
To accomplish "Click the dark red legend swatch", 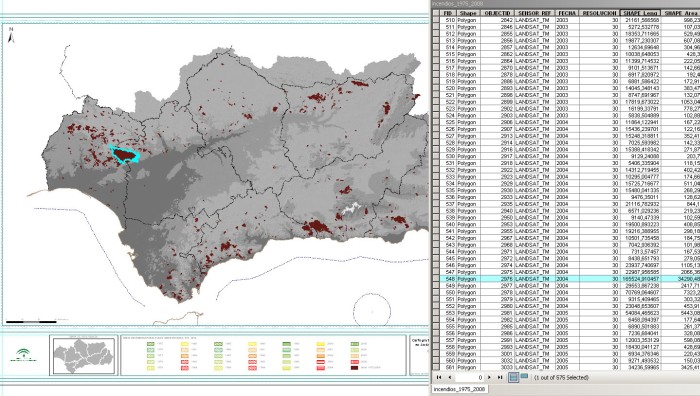I will (x=354, y=368).
